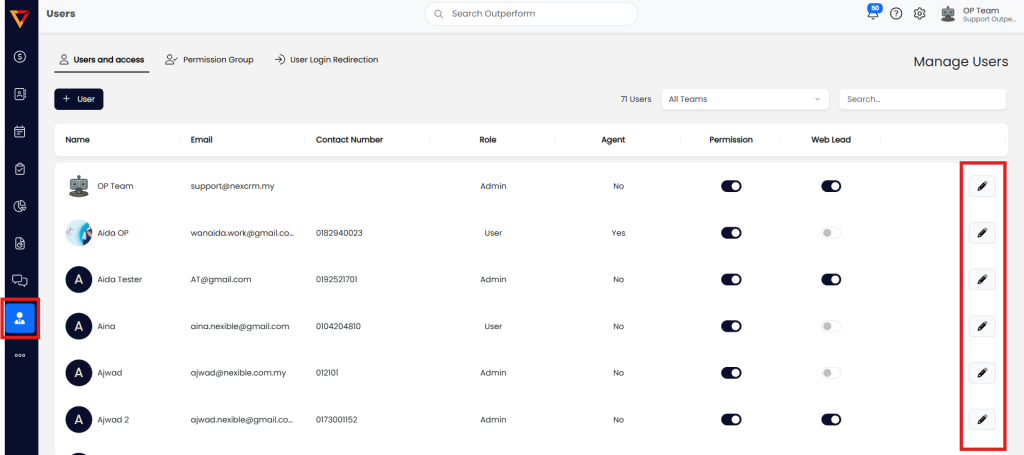This screenshot has height=455, width=1024.
Task: Expand the three-dots more sidebar menu
Action: (19, 355)
